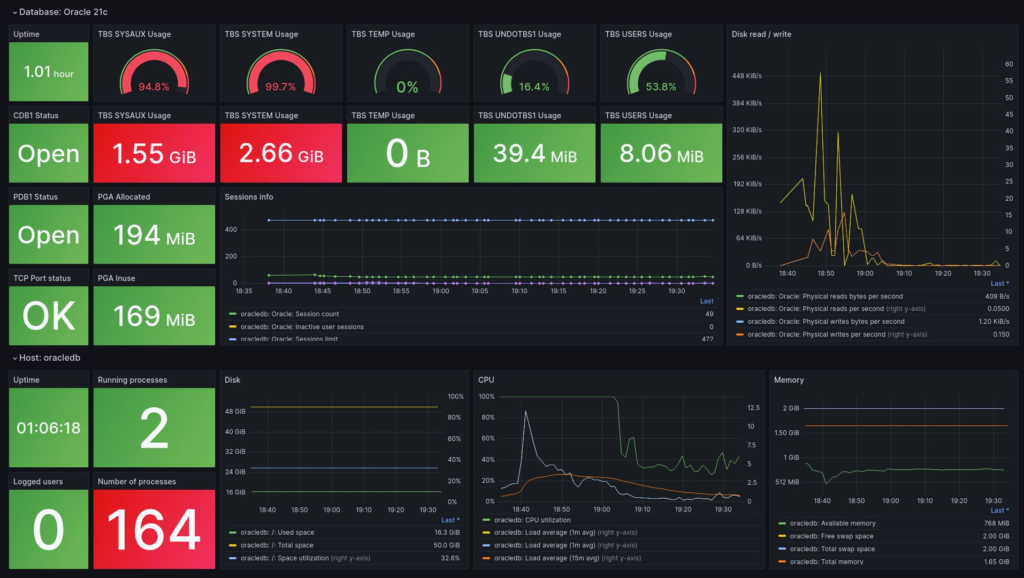Click orange swatch of Load average 15m
Screen dimensions: 1024x578
click(486, 558)
